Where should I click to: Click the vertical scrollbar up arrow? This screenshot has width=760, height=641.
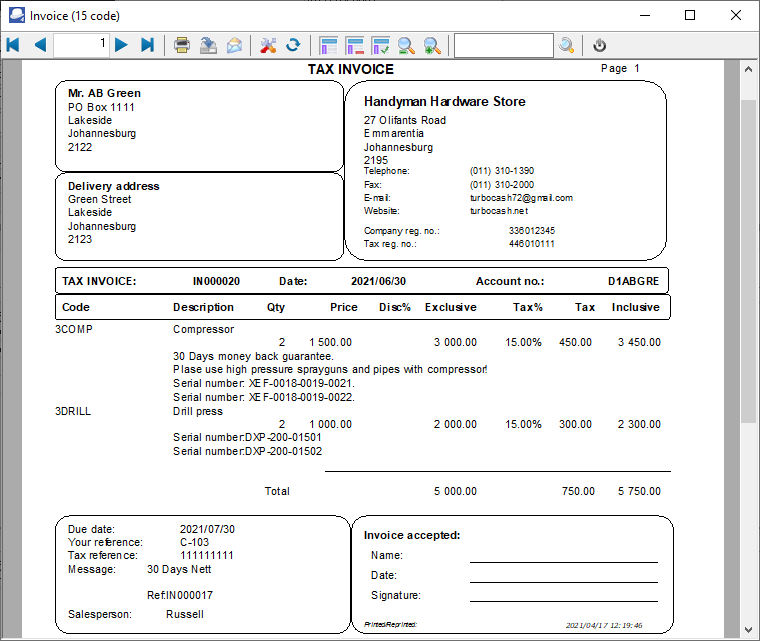748,70
